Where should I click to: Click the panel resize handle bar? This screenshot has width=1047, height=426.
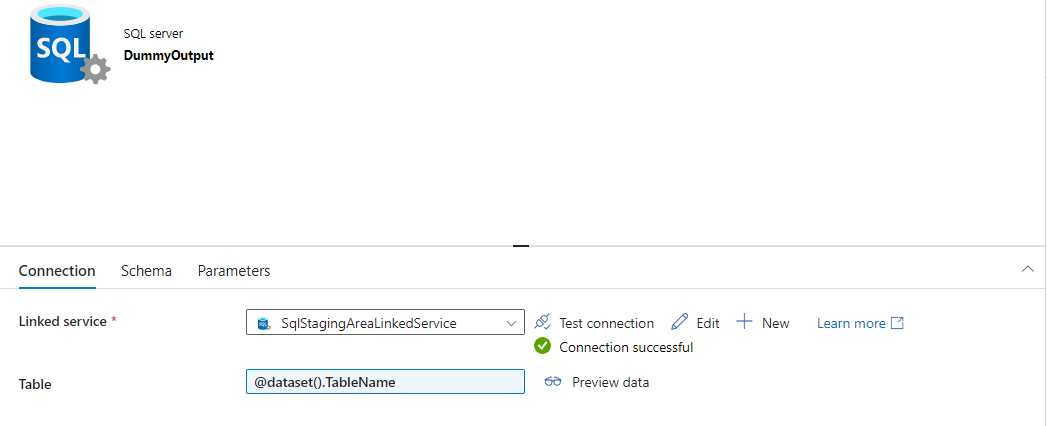click(521, 246)
